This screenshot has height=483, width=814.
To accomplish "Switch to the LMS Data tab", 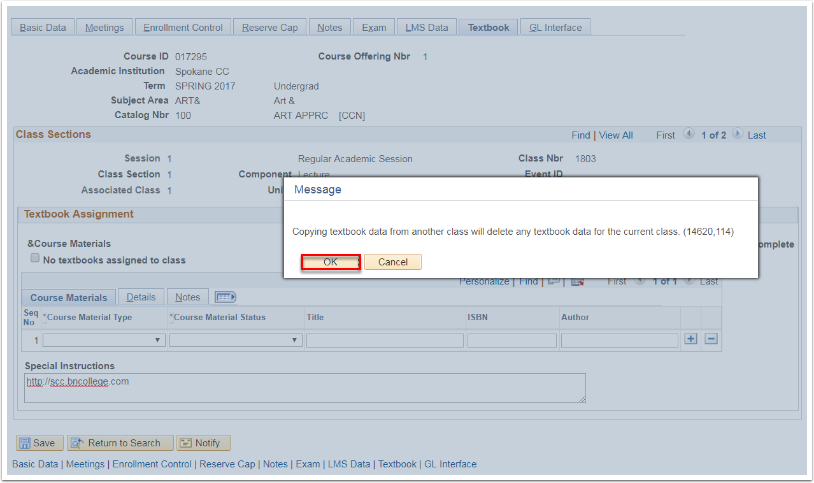I will pyautogui.click(x=427, y=28).
